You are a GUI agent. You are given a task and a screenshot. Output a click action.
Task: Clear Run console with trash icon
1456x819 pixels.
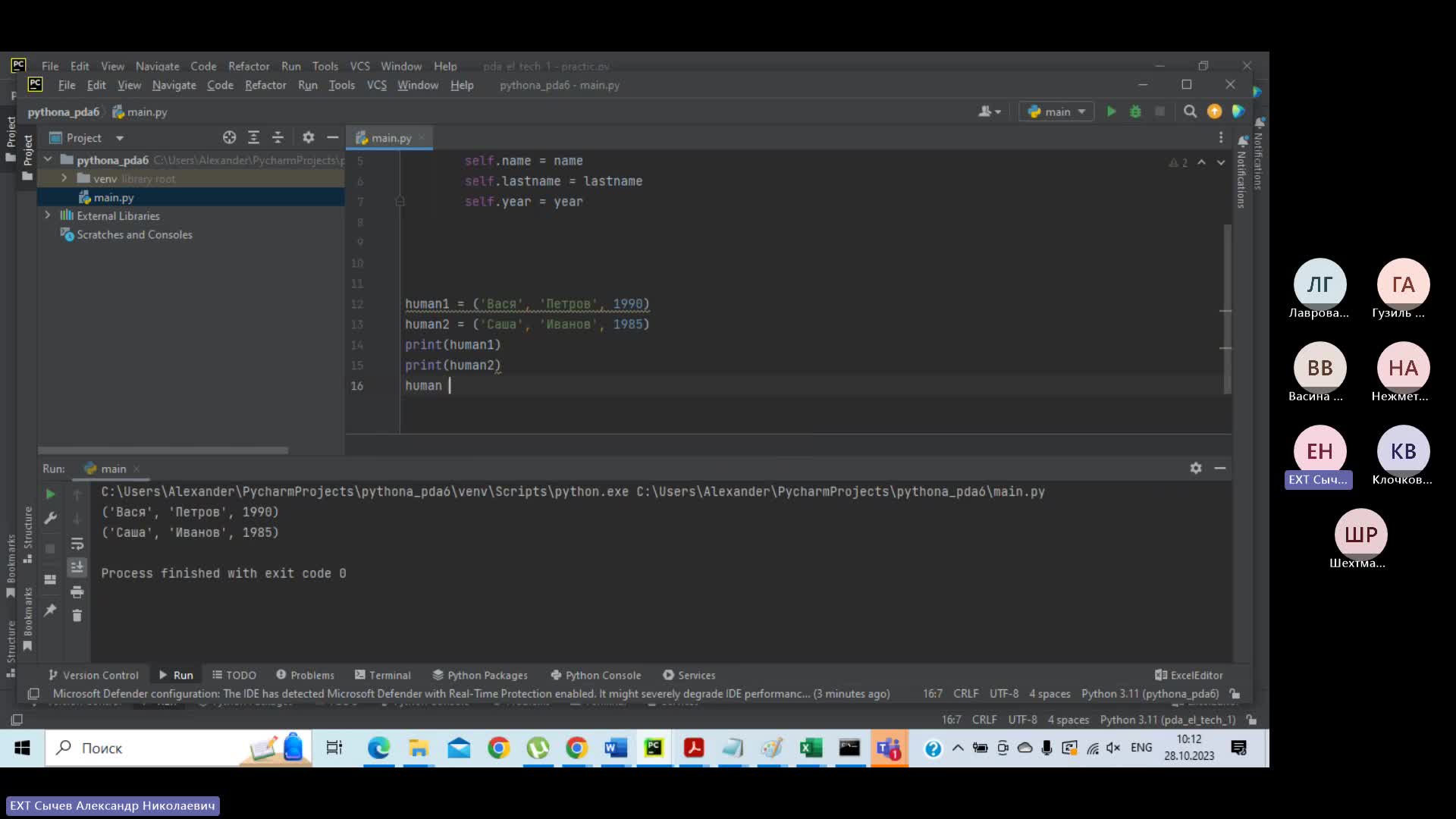coord(77,615)
